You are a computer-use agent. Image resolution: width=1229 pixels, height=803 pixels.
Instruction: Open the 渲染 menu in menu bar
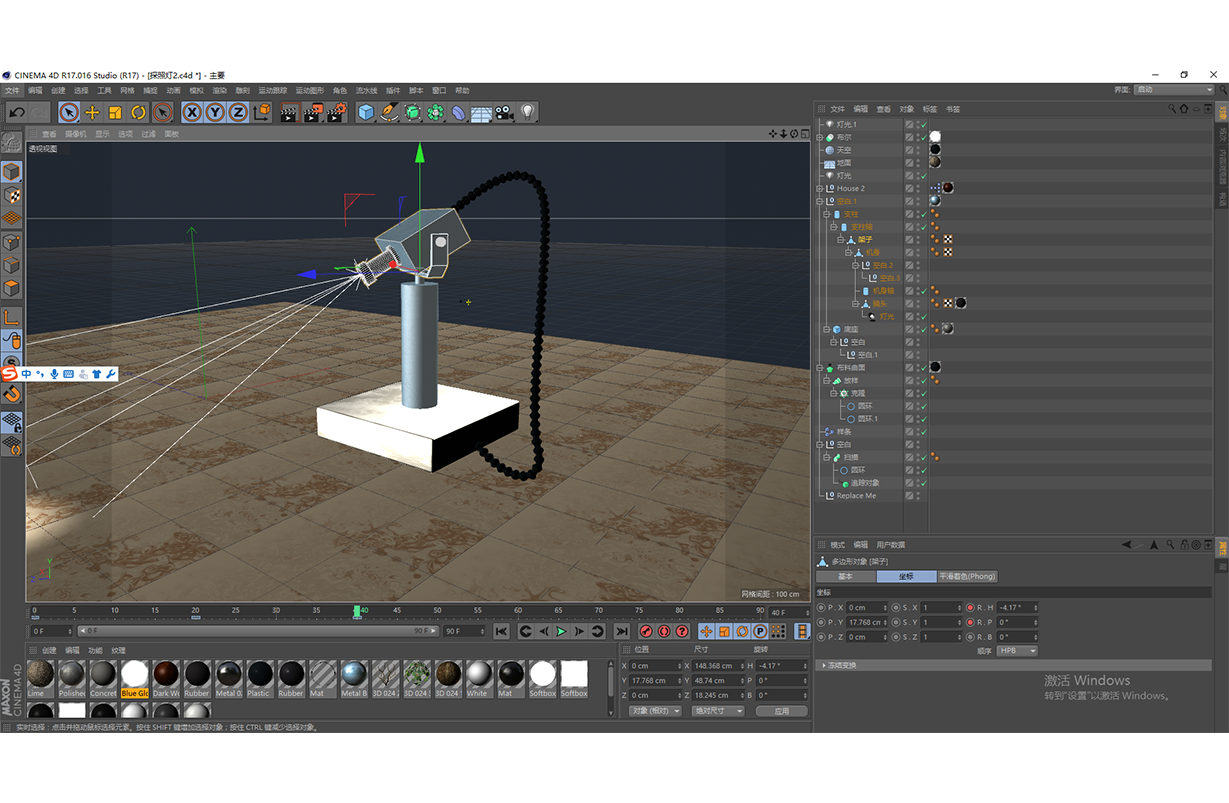pyautogui.click(x=219, y=90)
